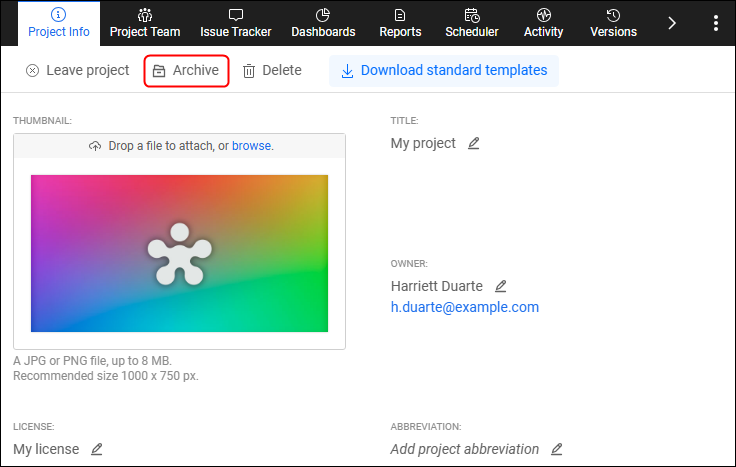Click pencil icon for project abbreviation
The height and width of the screenshot is (467, 736).
[557, 449]
